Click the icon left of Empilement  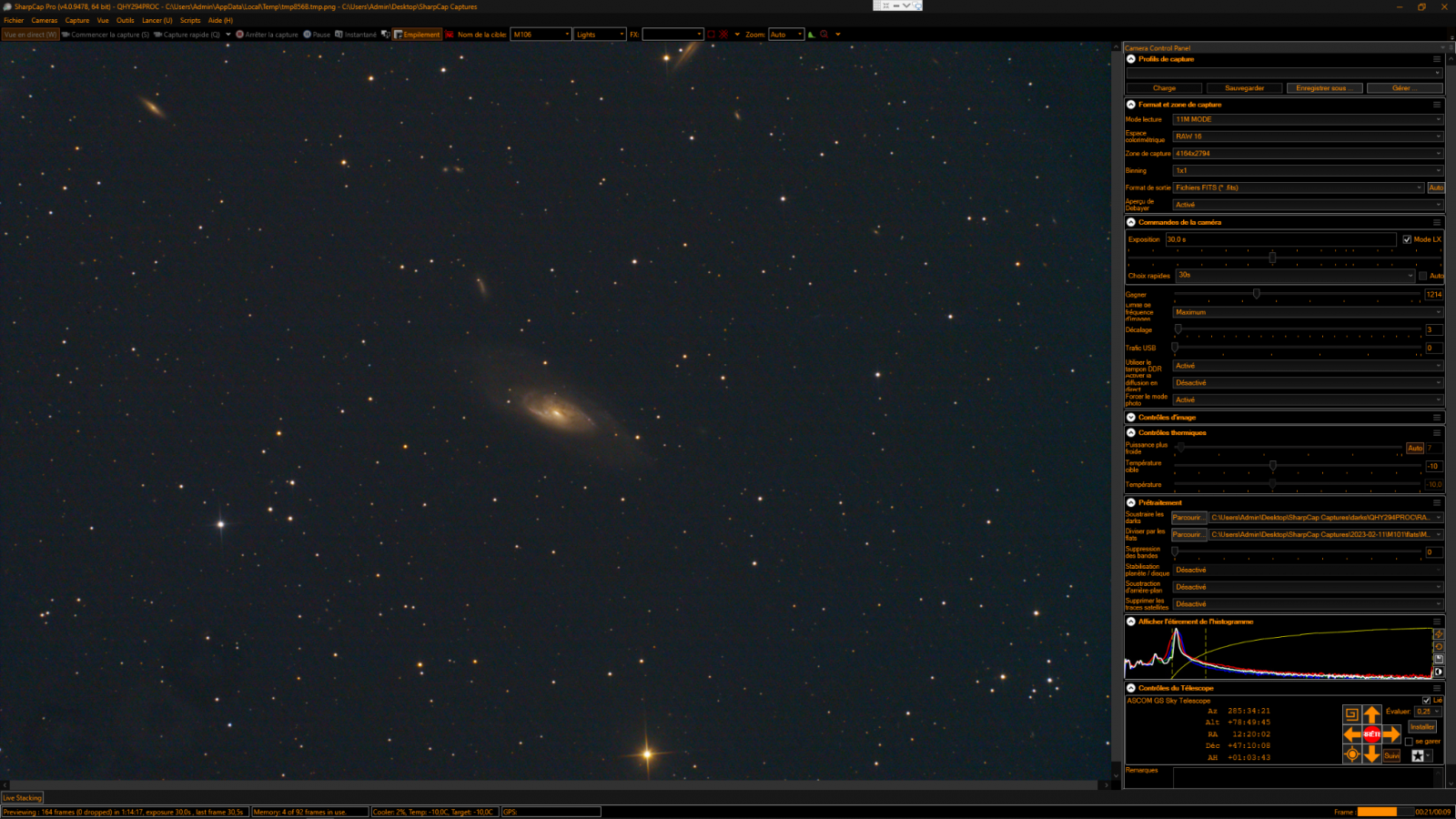click(386, 35)
